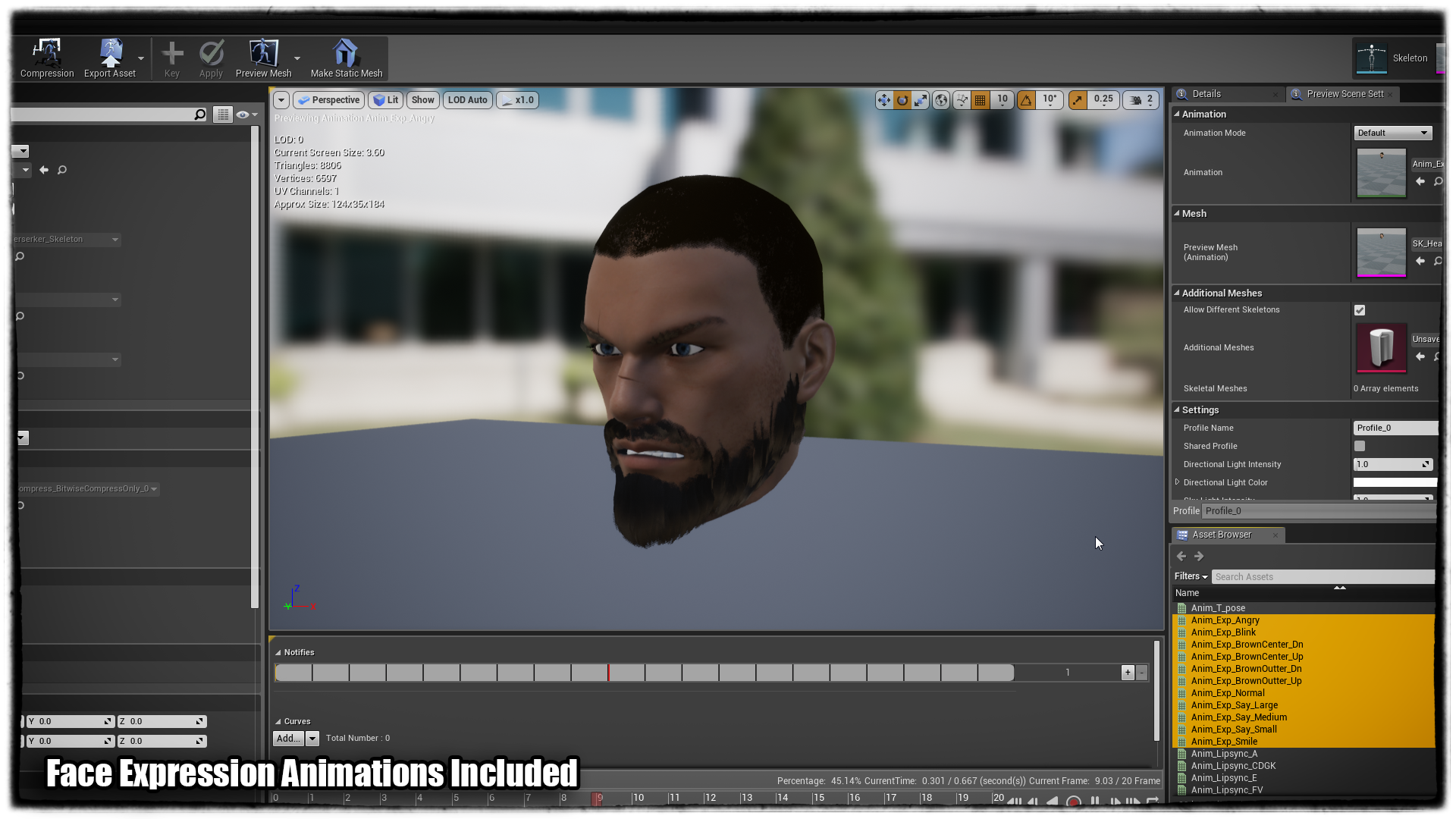Enable the Shared Profile checkbox

(1360, 447)
